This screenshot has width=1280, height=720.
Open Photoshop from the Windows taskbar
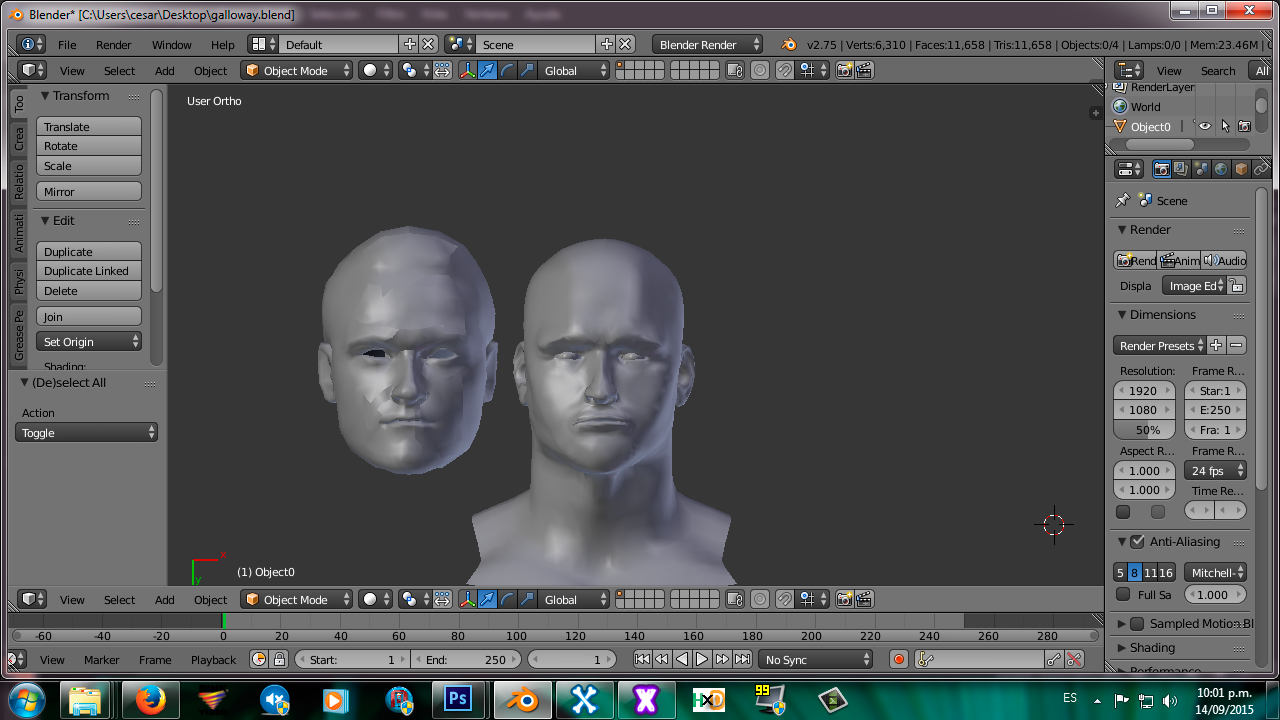[457, 700]
